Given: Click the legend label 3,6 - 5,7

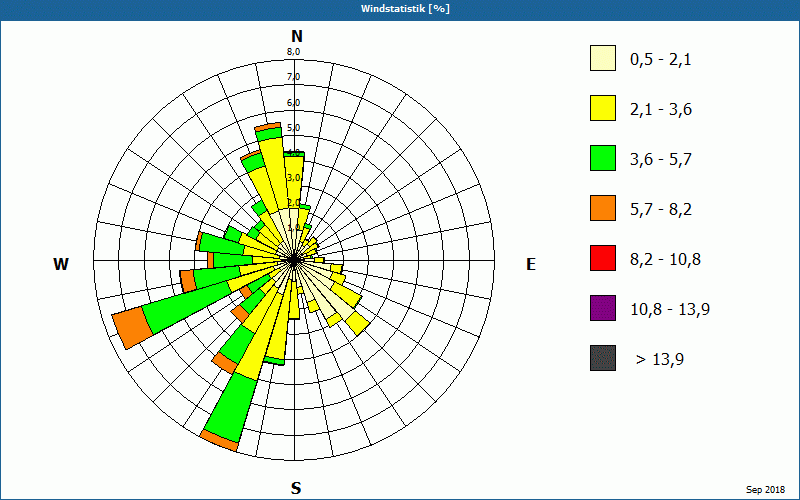Looking at the screenshot, I should click(661, 160).
